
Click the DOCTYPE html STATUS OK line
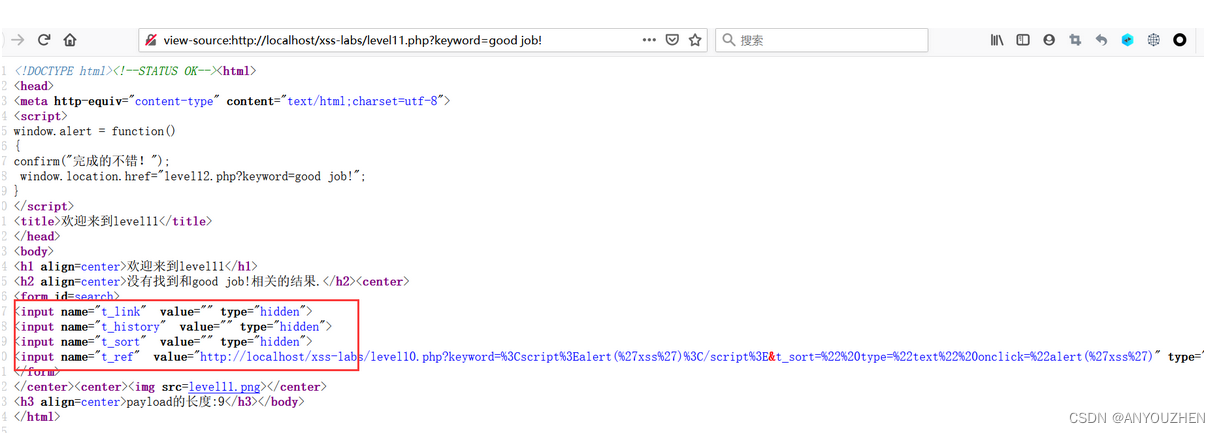[135, 71]
